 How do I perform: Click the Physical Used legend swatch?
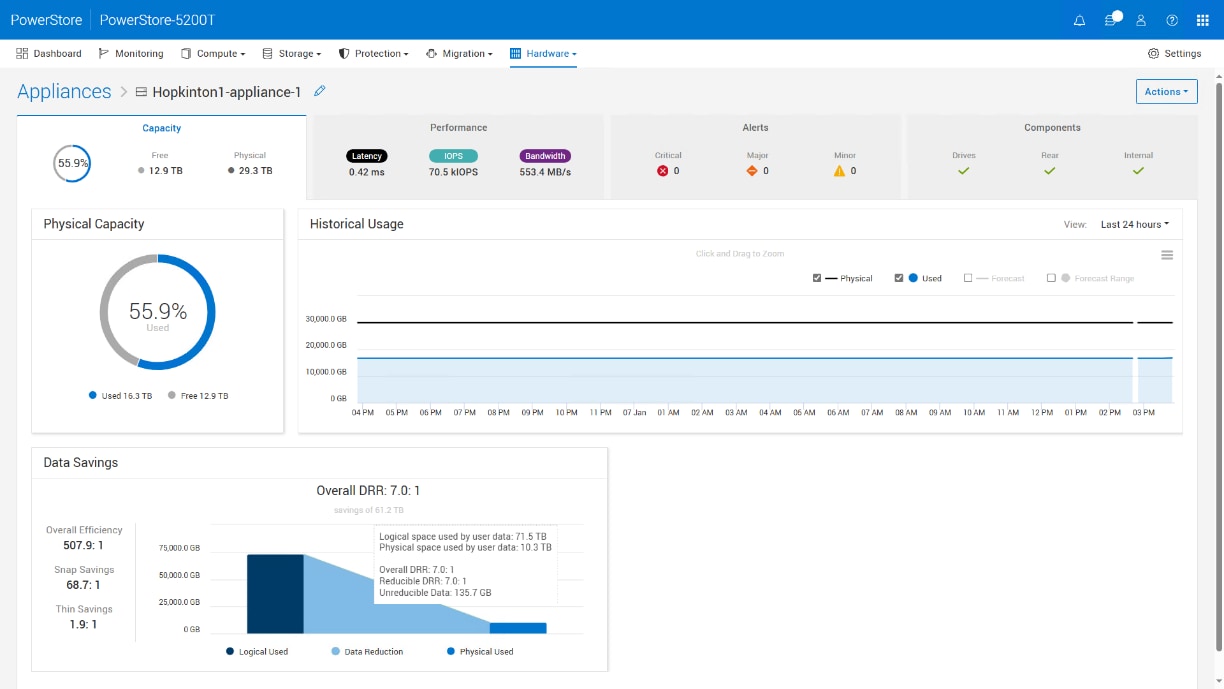[450, 651]
